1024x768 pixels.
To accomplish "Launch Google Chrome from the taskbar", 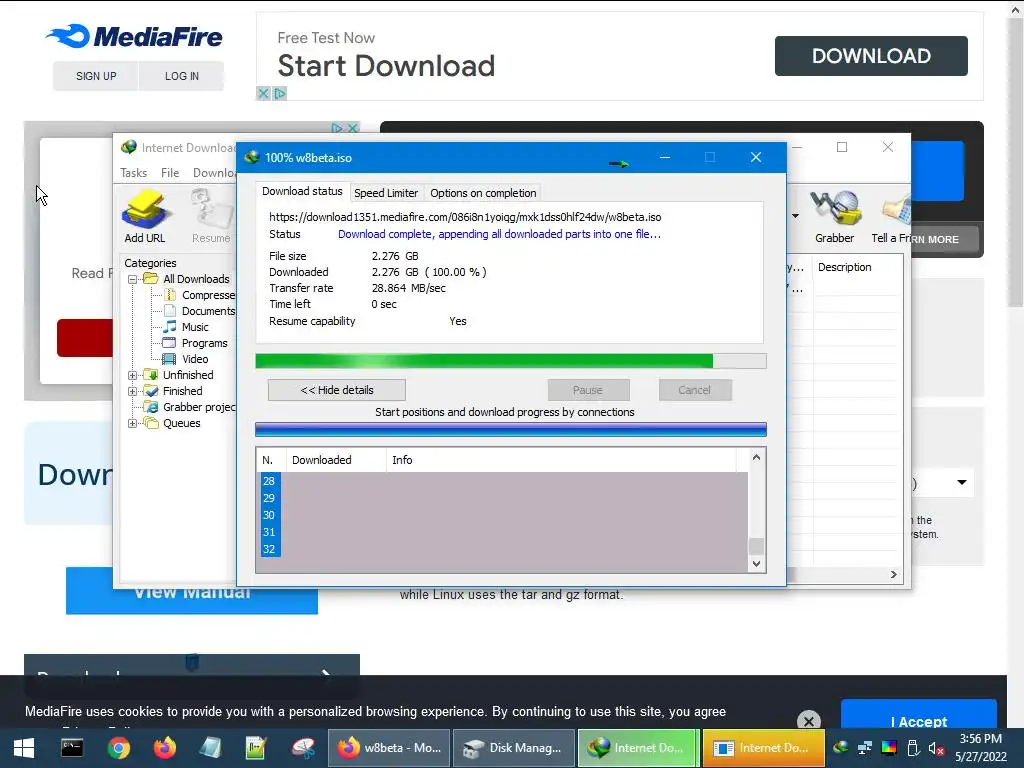I will pos(119,748).
